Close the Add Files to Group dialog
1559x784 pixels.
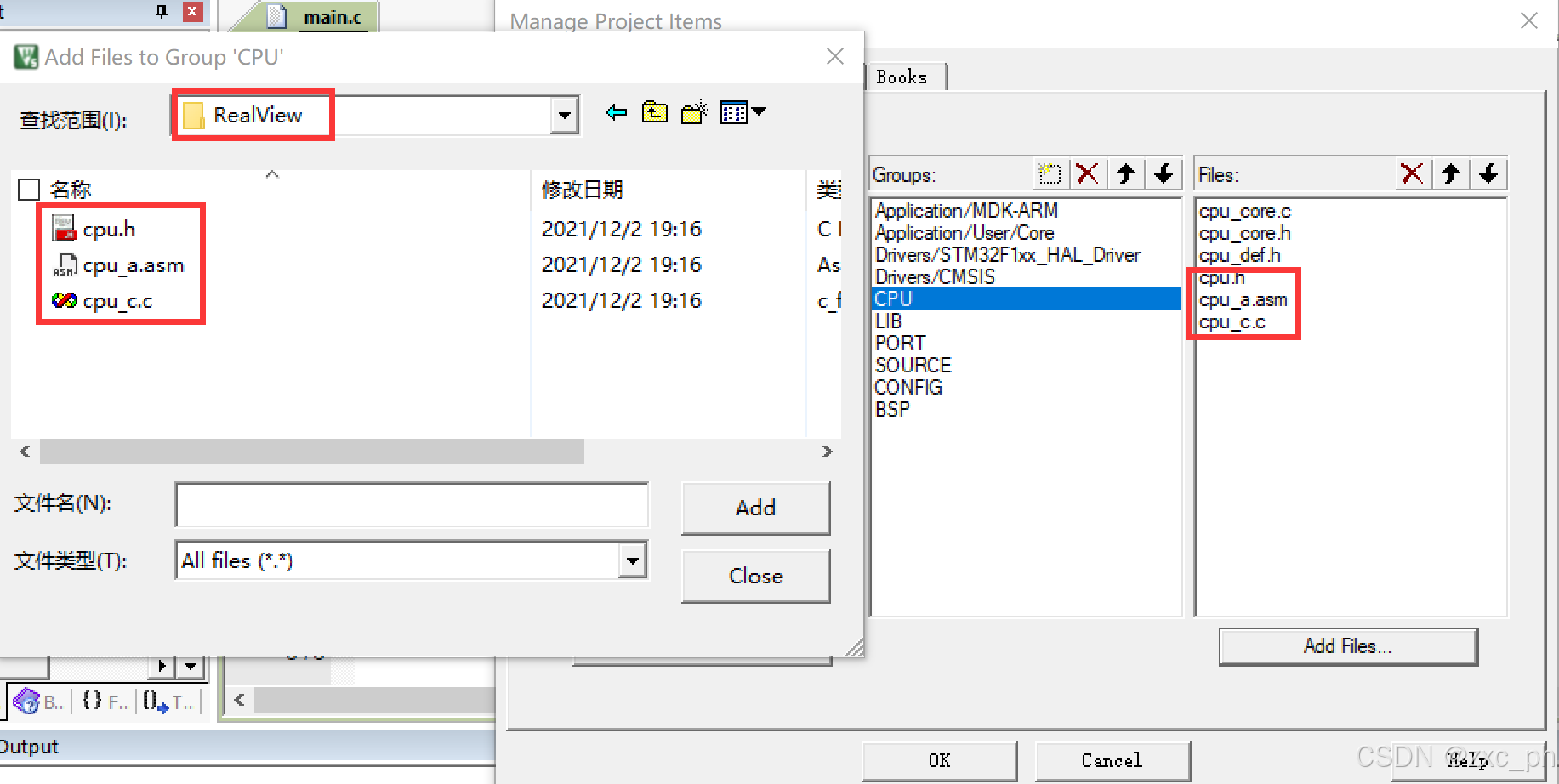point(835,56)
